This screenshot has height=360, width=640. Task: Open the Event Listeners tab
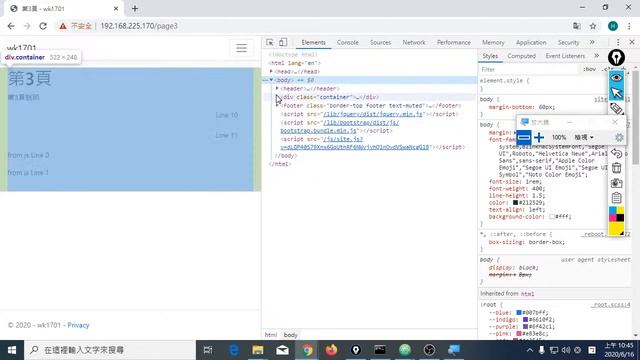[x=565, y=56]
